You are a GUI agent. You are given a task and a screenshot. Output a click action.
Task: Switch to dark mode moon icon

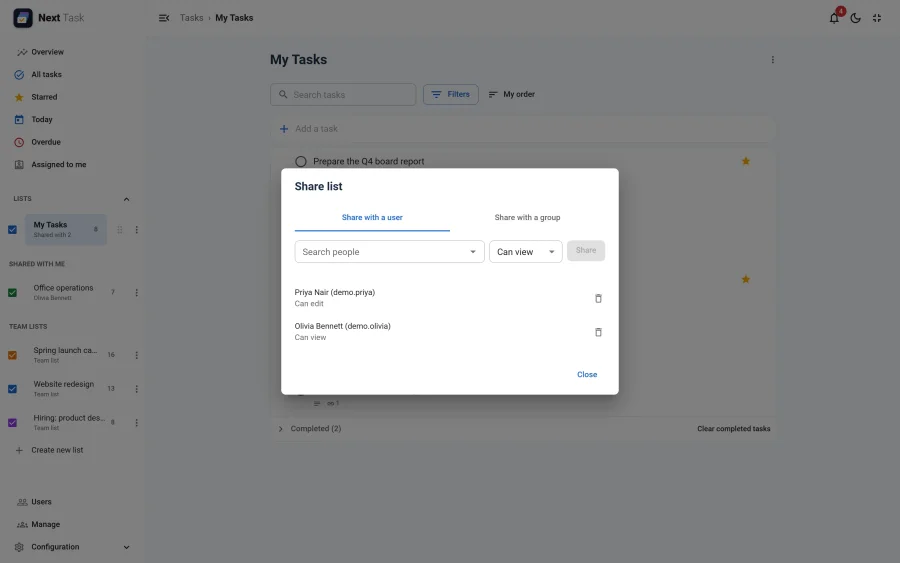click(x=855, y=18)
